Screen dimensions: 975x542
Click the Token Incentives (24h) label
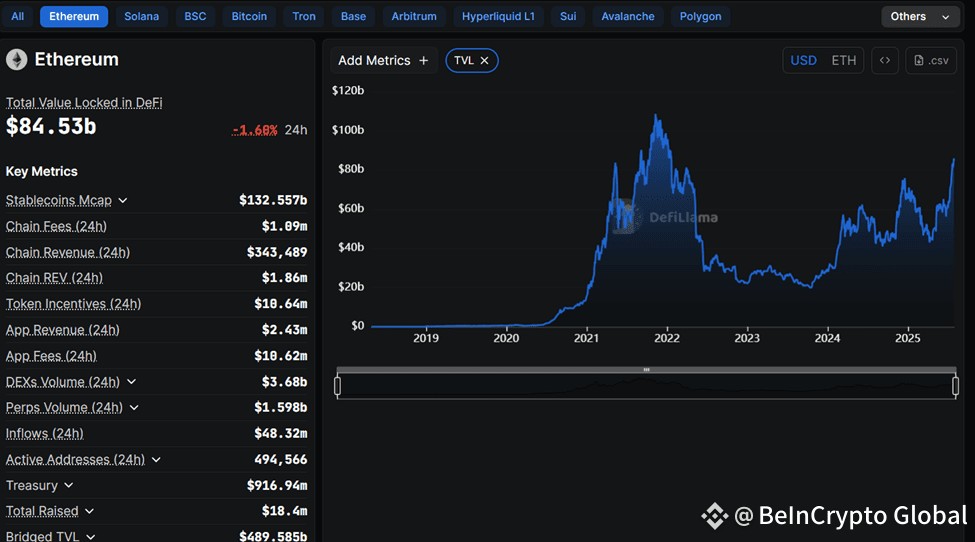73,304
